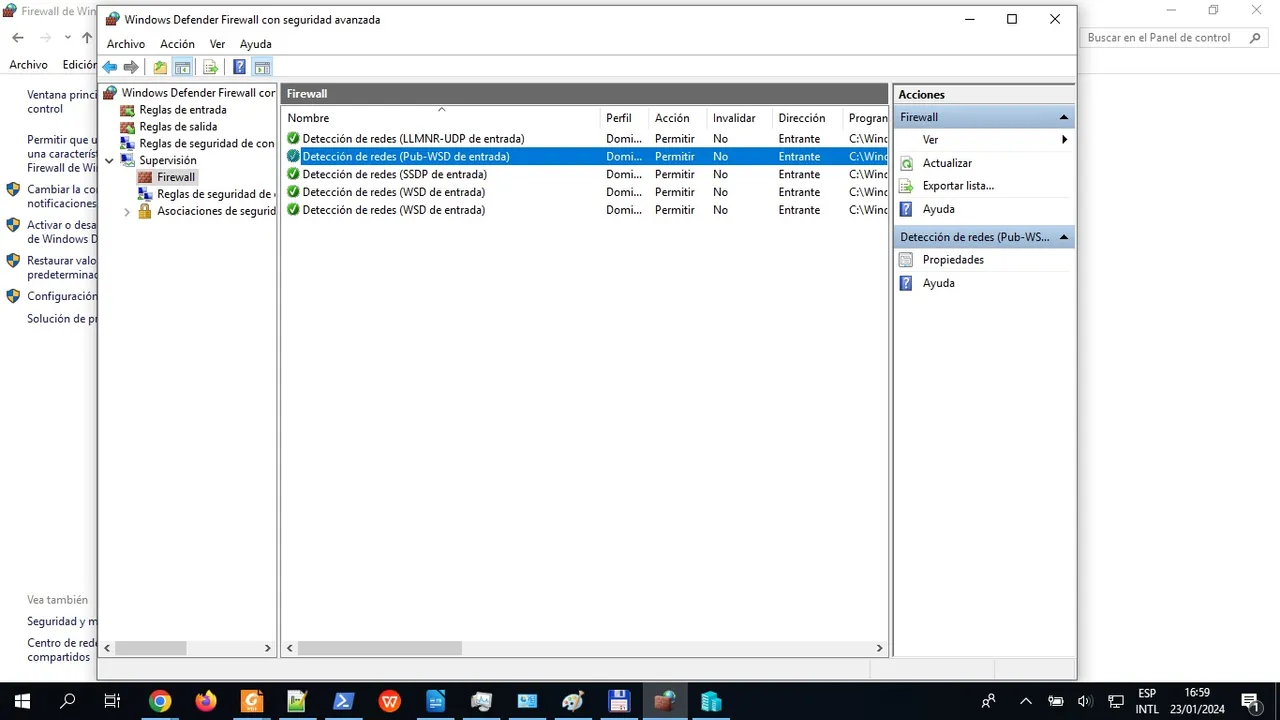Screen dimensions: 1280x720
Task: Select root Windows Defender Firewall tree node
Action: pos(198,93)
